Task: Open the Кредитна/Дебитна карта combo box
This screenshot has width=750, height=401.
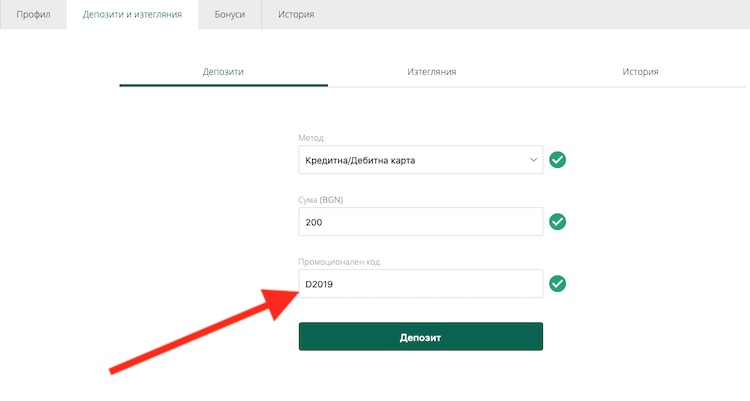Action: [420, 160]
